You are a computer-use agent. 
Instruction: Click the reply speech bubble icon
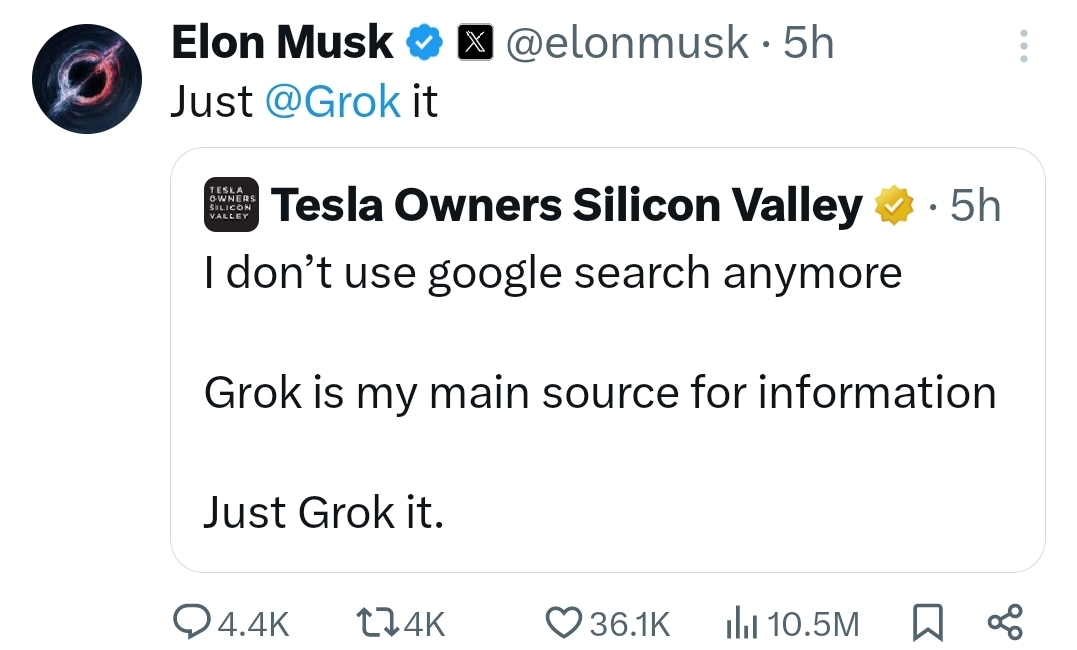(191, 622)
